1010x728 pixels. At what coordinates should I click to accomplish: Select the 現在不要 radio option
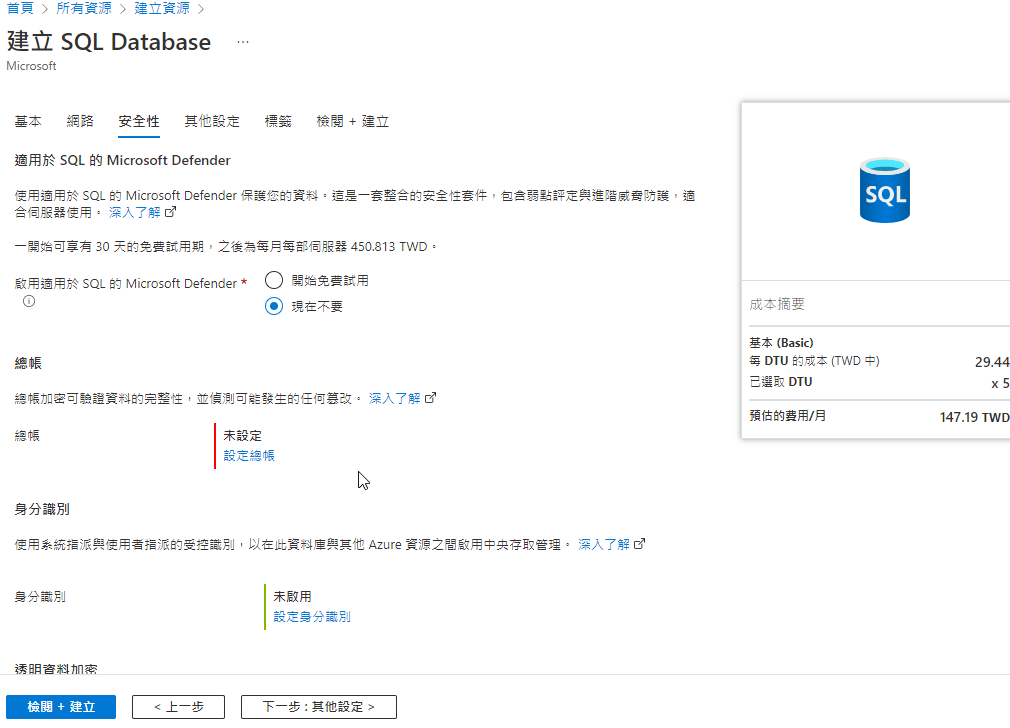tap(274, 306)
